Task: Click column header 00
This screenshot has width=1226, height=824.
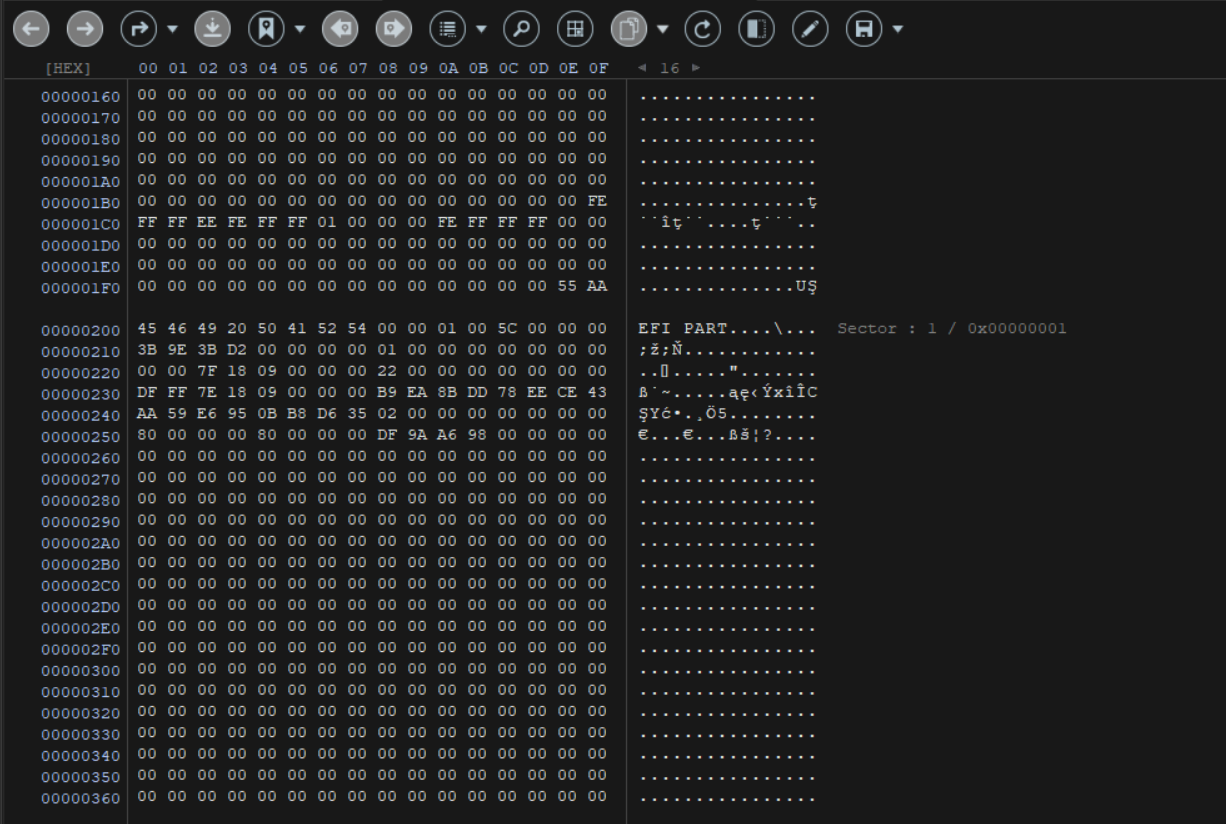Action: [x=147, y=68]
